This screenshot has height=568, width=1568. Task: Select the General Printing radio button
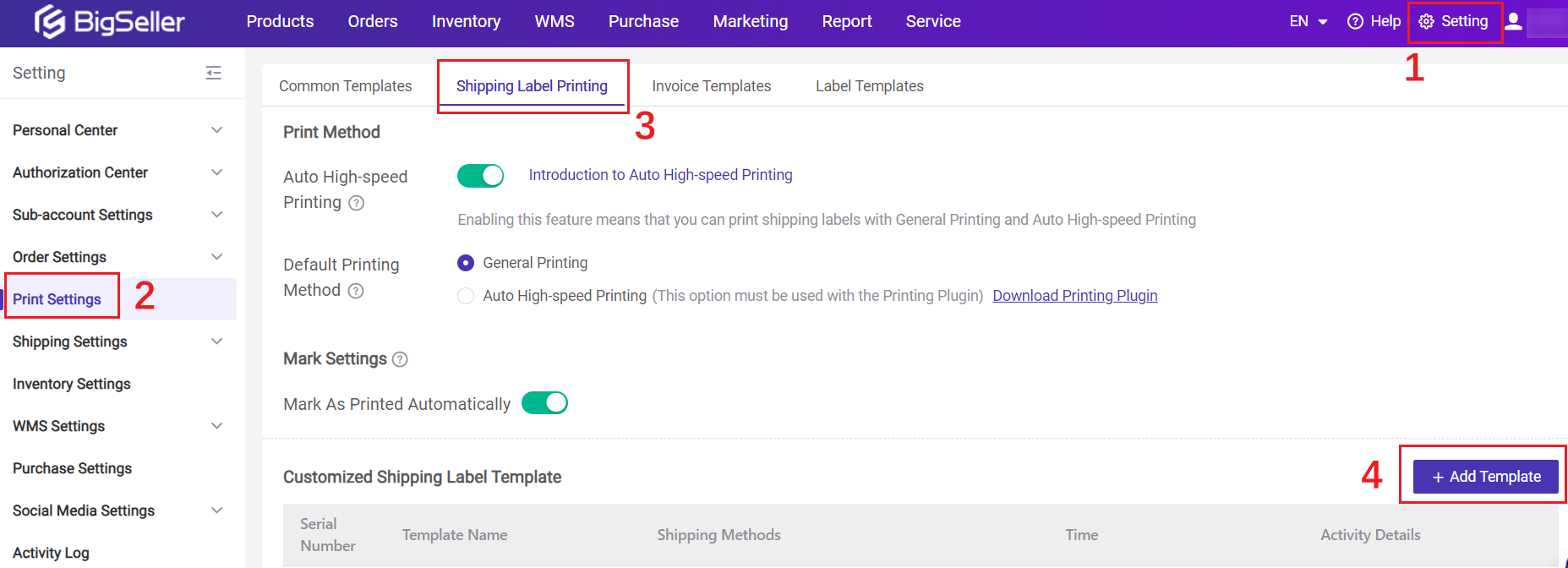(466, 263)
